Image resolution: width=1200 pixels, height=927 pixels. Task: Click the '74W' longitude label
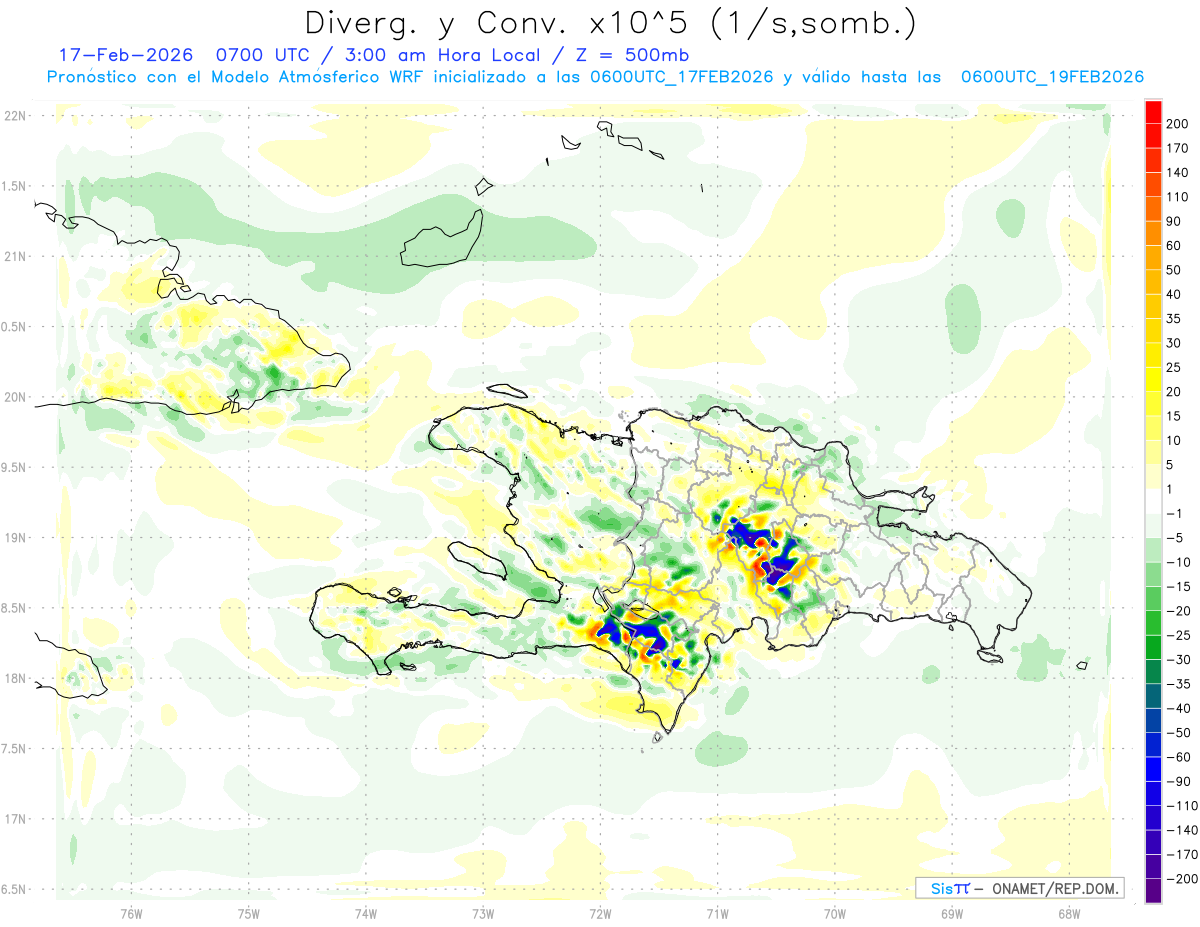pyautogui.click(x=366, y=913)
